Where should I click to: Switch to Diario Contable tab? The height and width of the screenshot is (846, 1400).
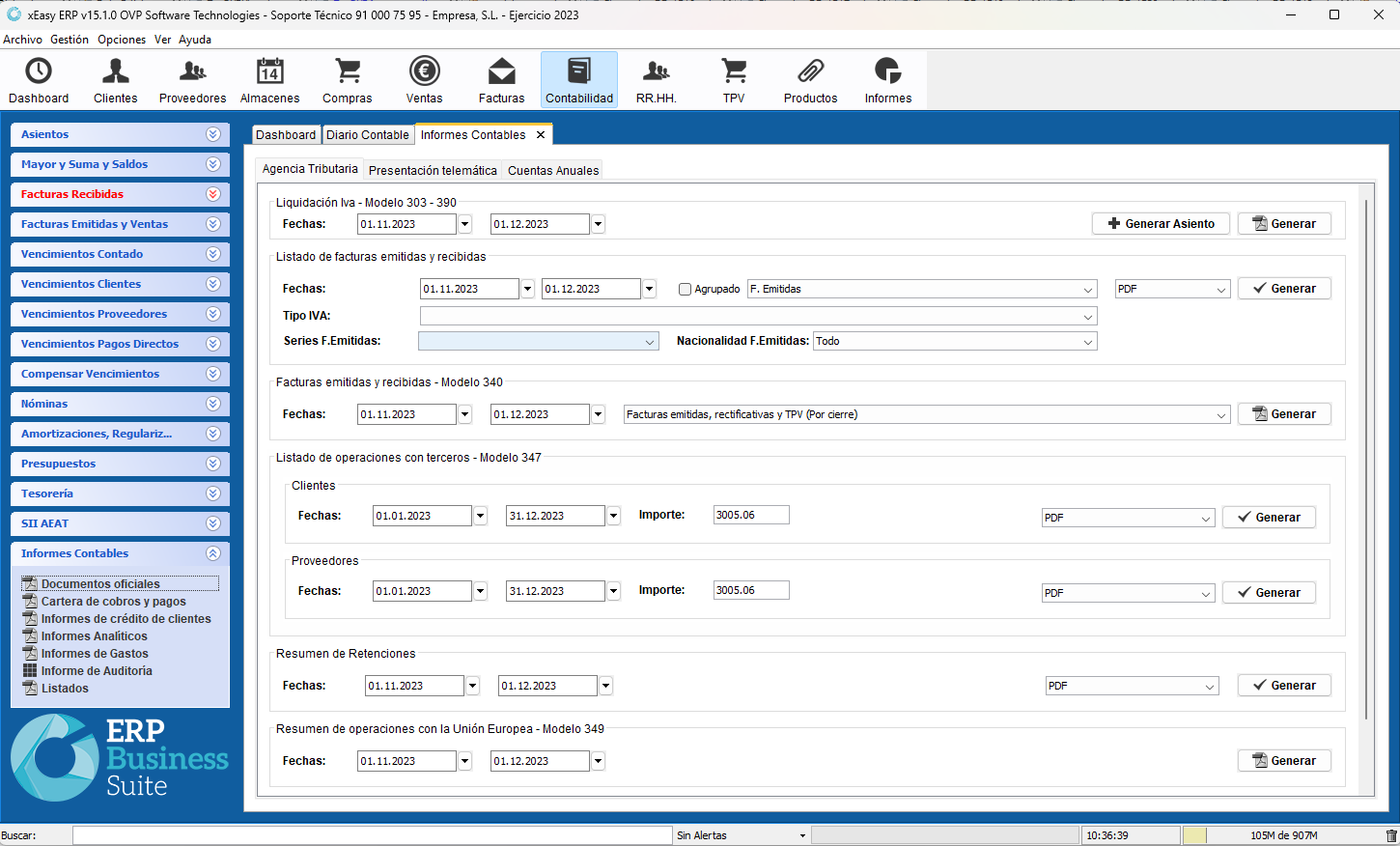[x=368, y=135]
